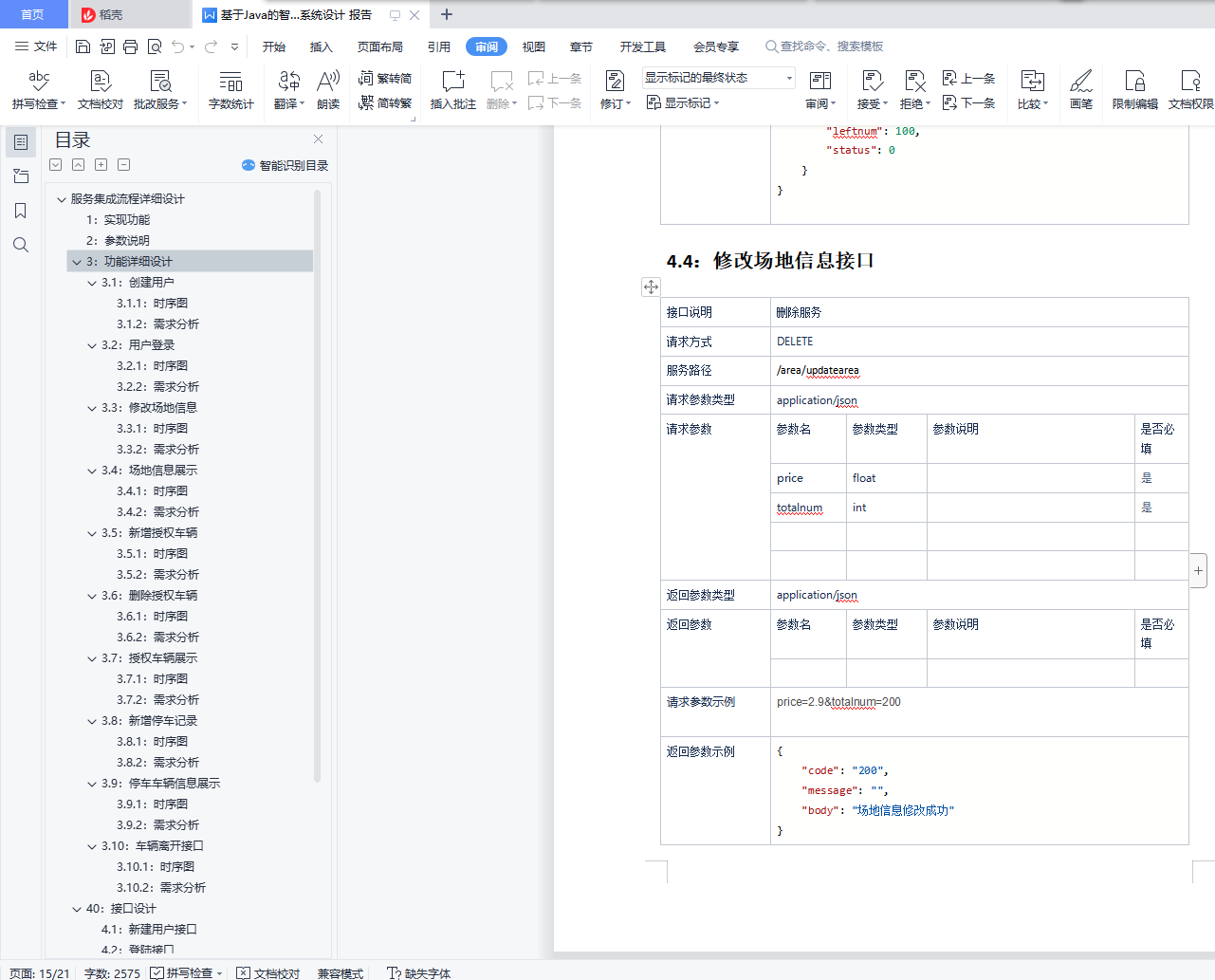This screenshot has width=1215, height=980.
Task: Switch to the 插入 ribbon tab
Action: coord(322,46)
